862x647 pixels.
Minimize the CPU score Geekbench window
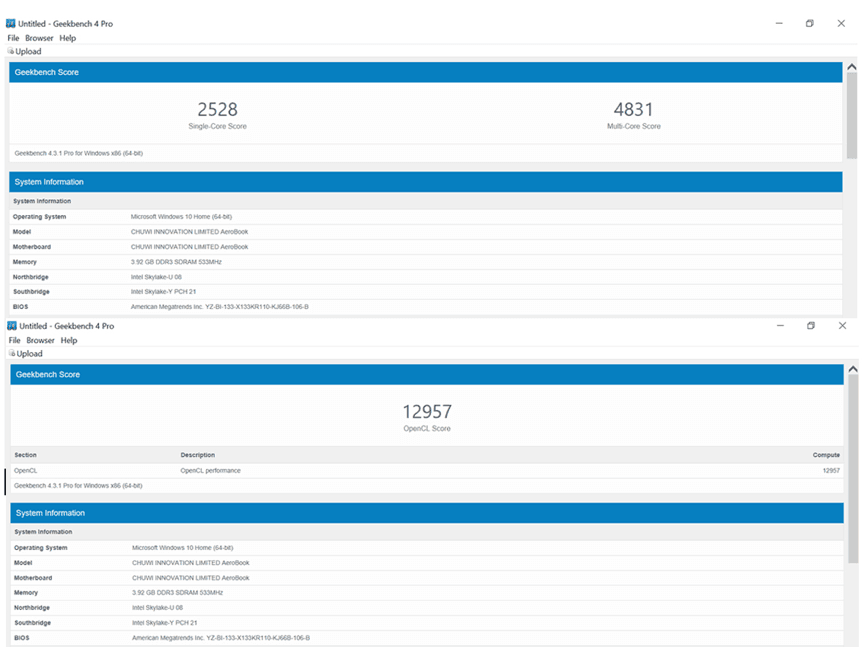(779, 23)
